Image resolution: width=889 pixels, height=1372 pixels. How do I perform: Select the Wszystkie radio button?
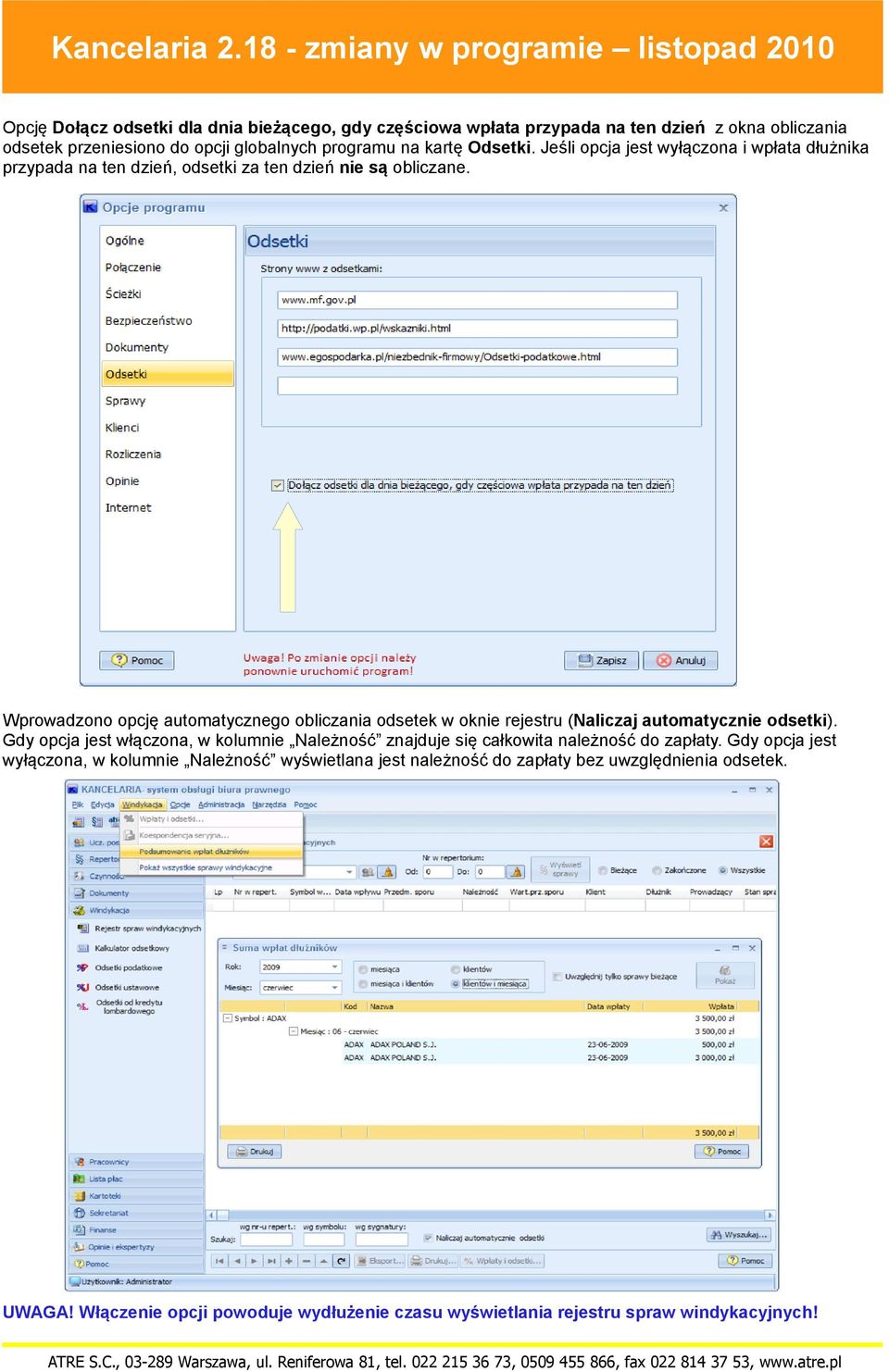[x=723, y=870]
